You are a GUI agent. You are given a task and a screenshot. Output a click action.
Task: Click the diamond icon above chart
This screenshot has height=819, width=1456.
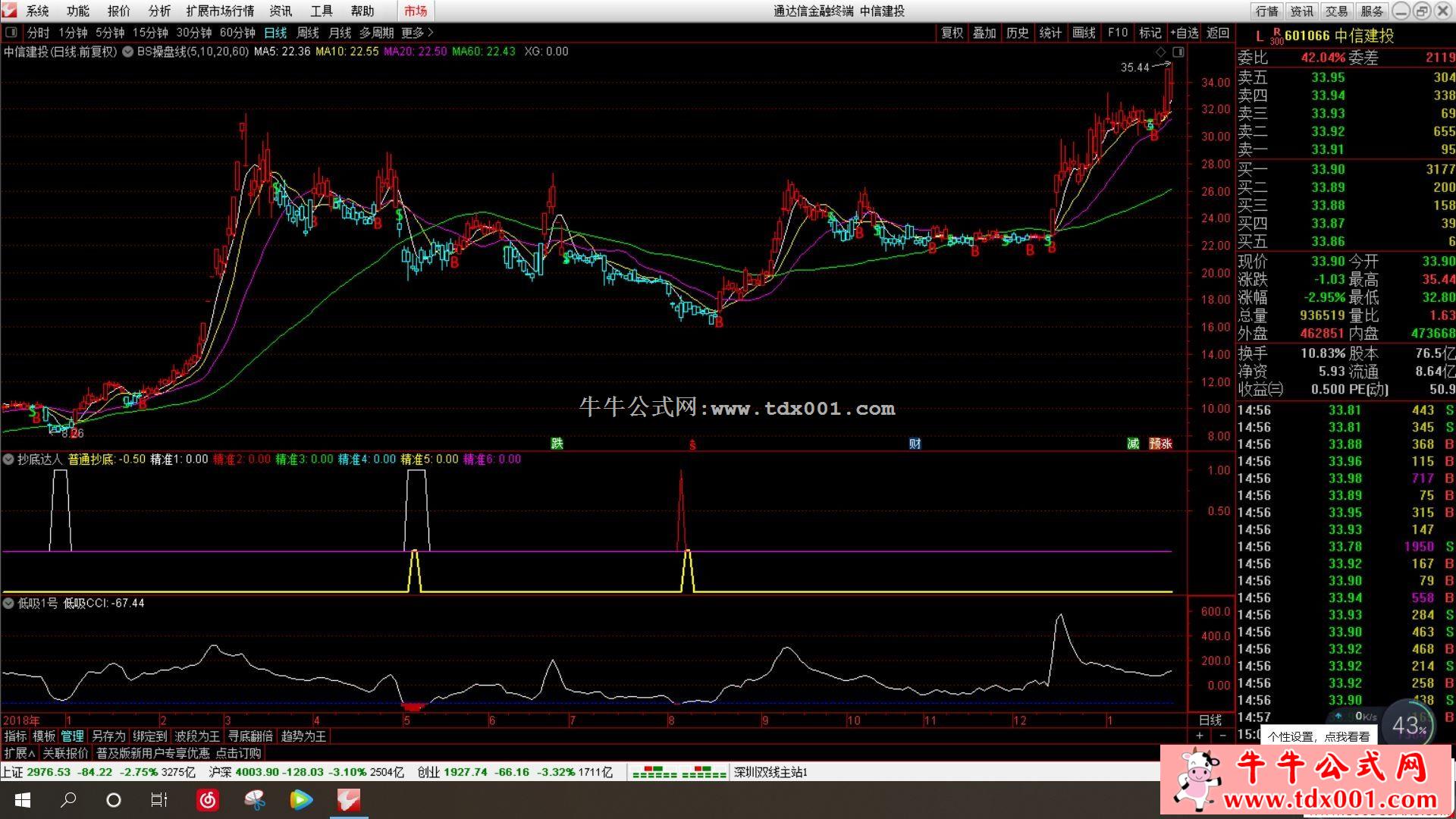(x=1160, y=52)
